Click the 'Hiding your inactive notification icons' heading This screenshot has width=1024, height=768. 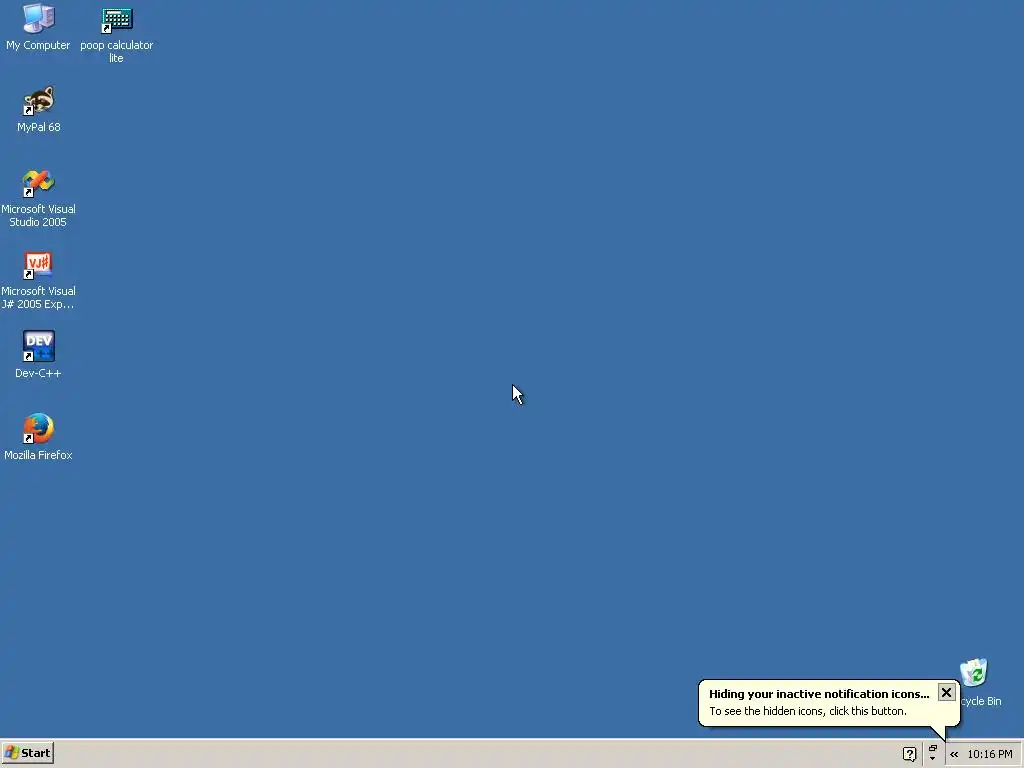click(819, 694)
